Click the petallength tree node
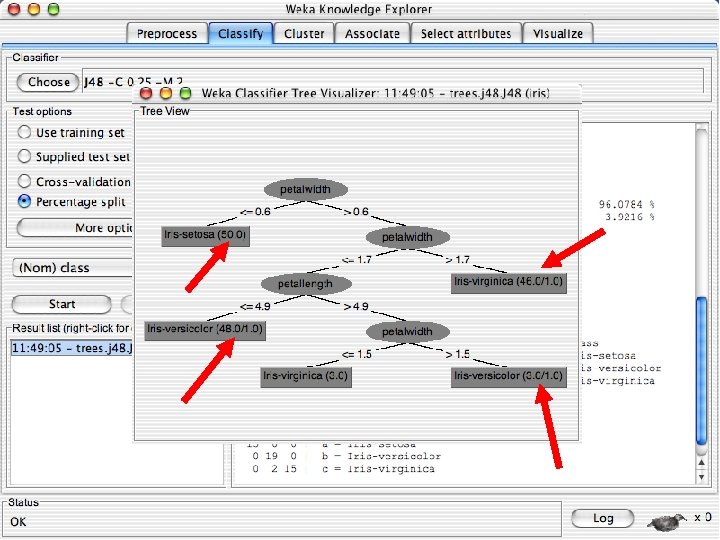The image size is (720, 540). [306, 284]
